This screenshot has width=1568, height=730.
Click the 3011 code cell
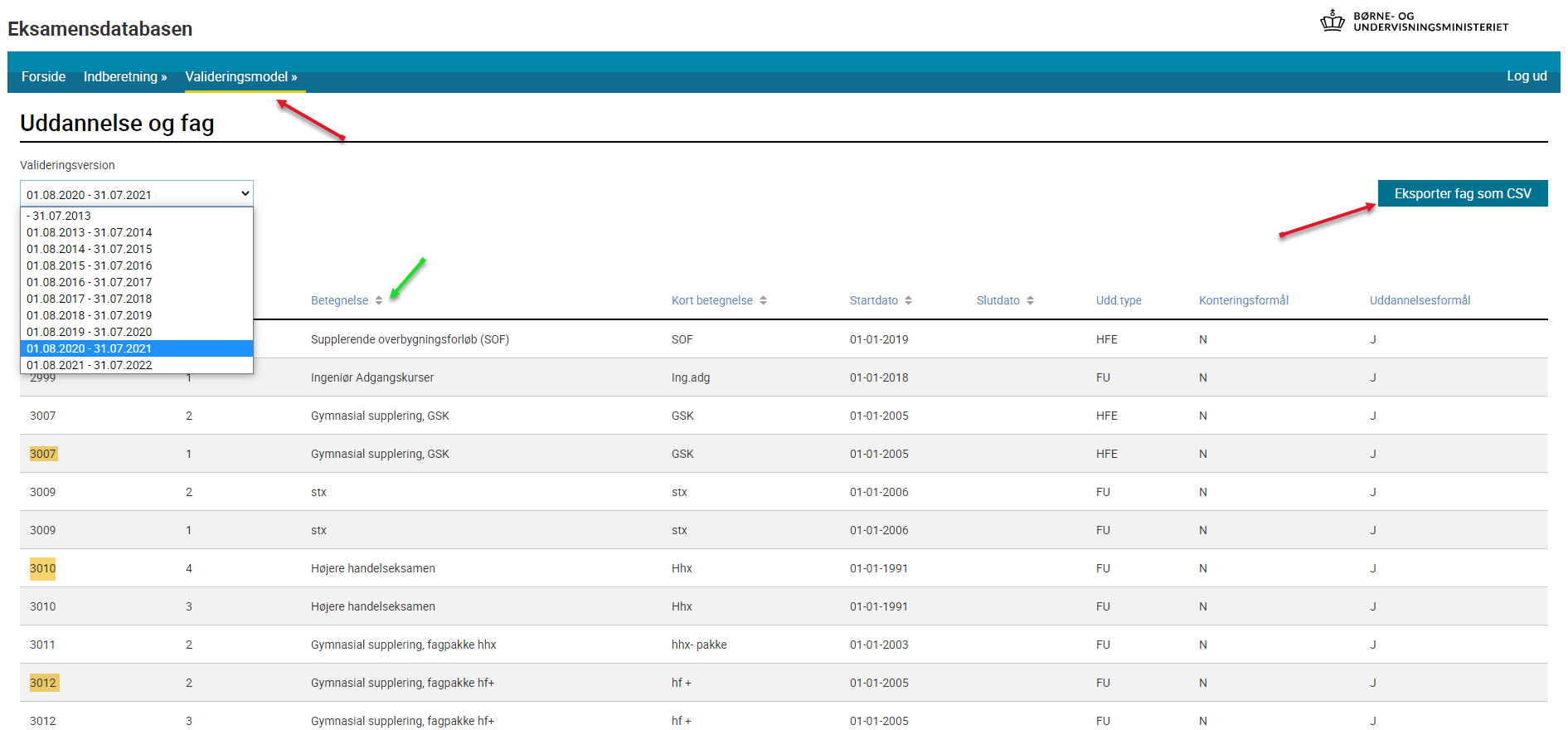click(42, 645)
